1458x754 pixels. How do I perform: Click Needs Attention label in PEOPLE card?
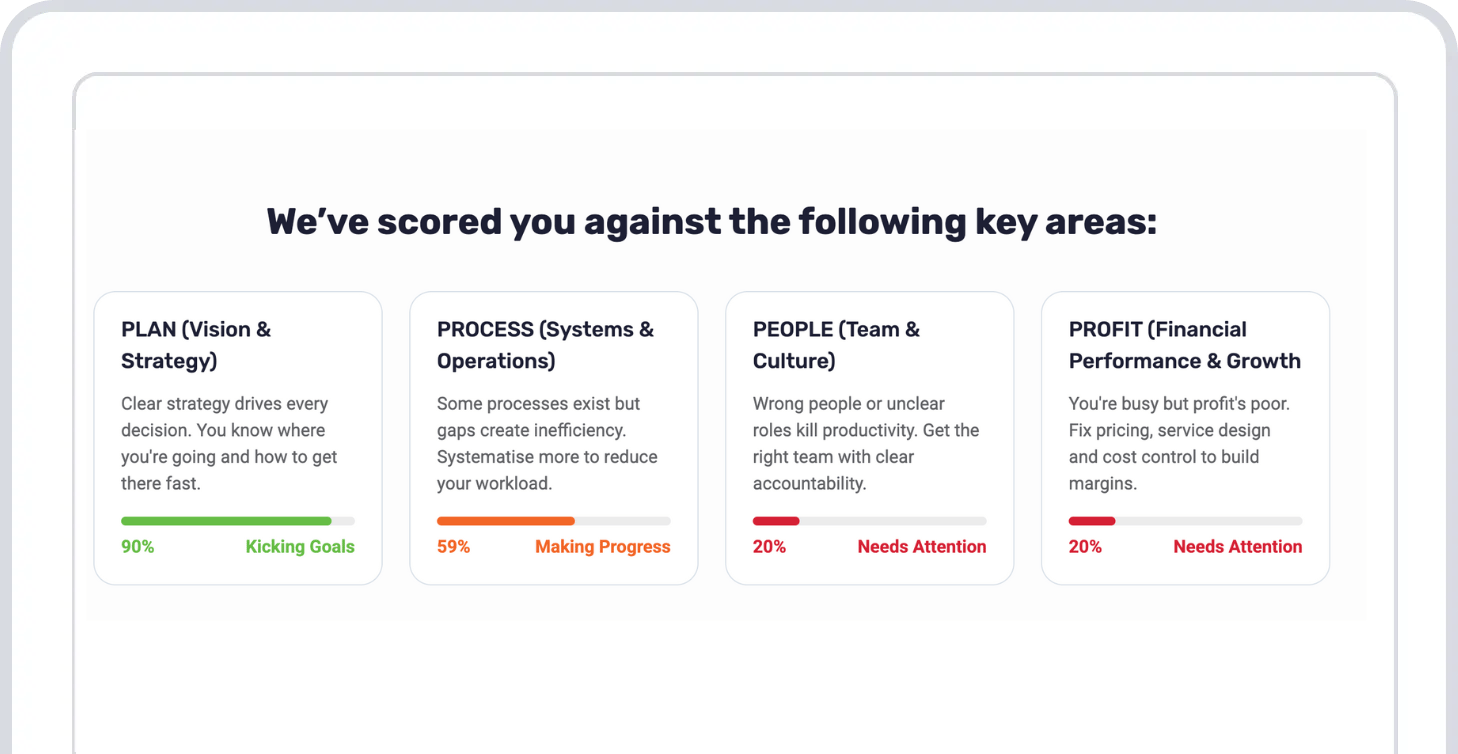(x=921, y=547)
